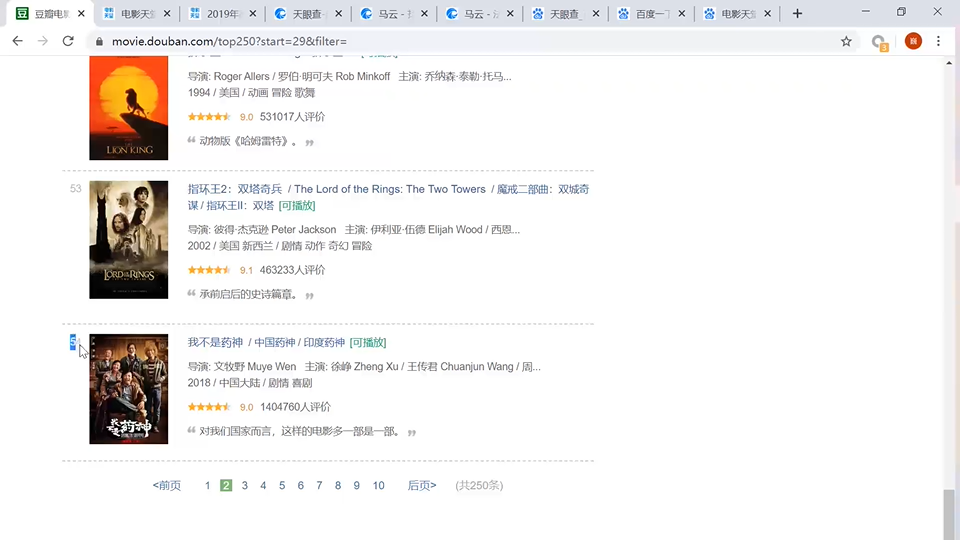
Task: Switch to the 2019年 tab
Action: click(x=222, y=13)
